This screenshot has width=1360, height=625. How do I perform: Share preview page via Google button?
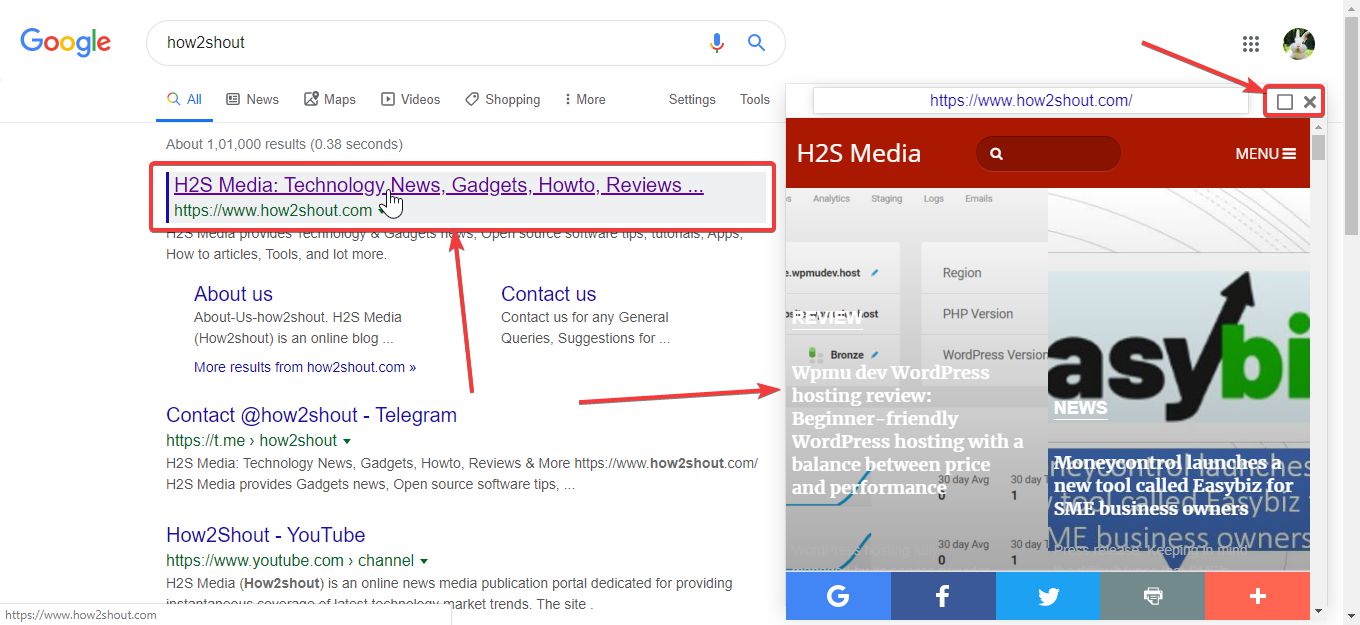[x=838, y=596]
